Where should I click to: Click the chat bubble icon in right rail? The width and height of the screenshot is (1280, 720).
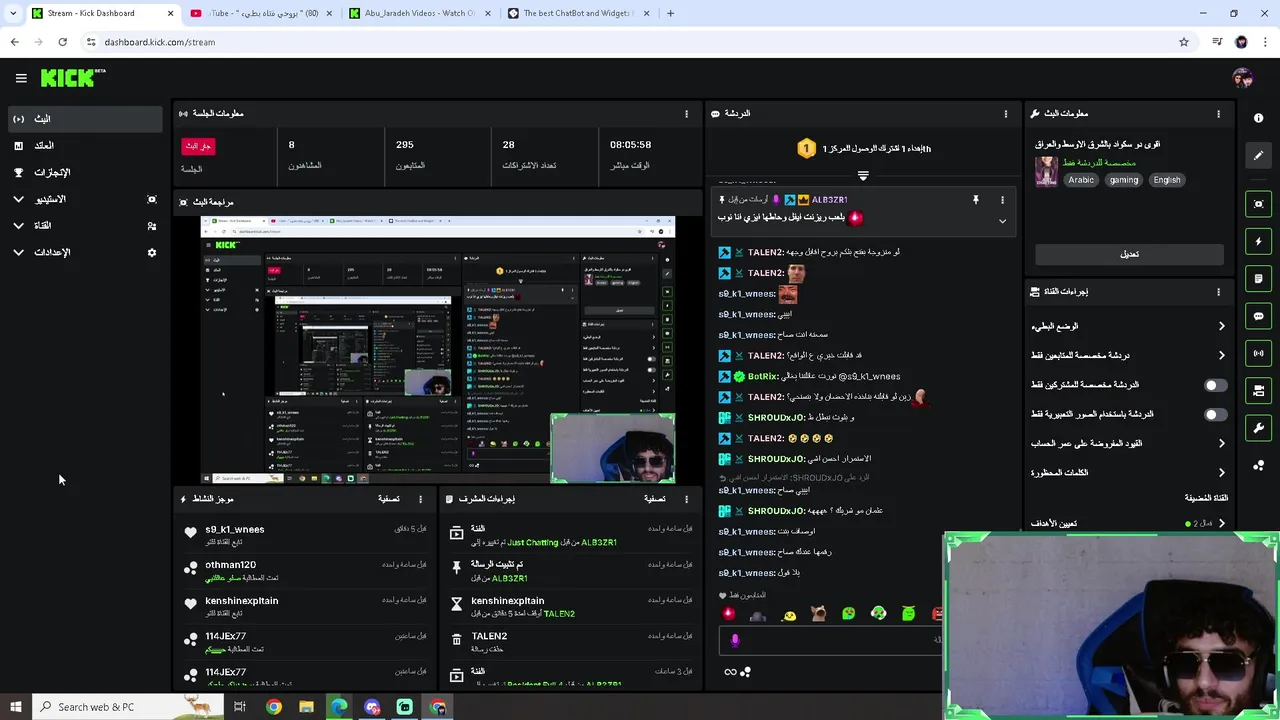1258,316
